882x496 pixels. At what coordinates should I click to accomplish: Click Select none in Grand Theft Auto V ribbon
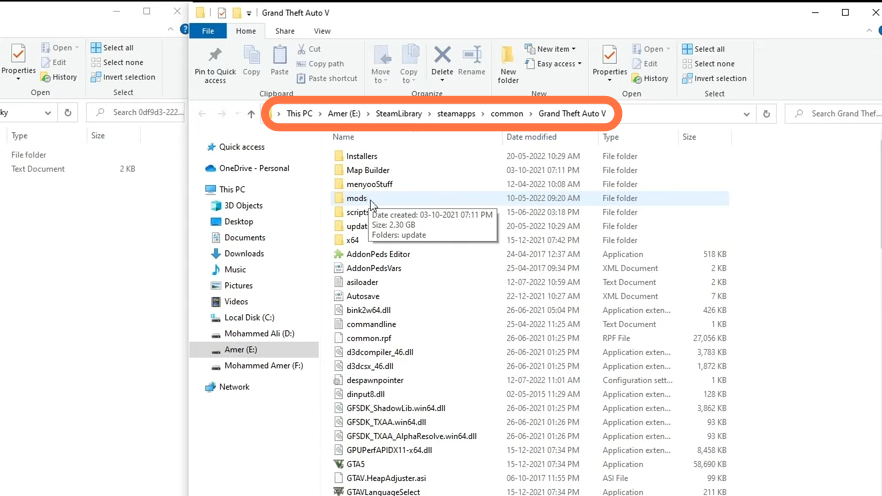(x=708, y=64)
